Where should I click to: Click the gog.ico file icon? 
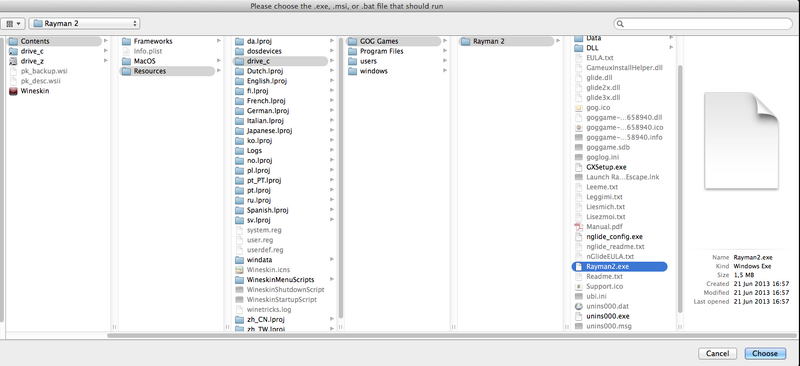point(579,108)
